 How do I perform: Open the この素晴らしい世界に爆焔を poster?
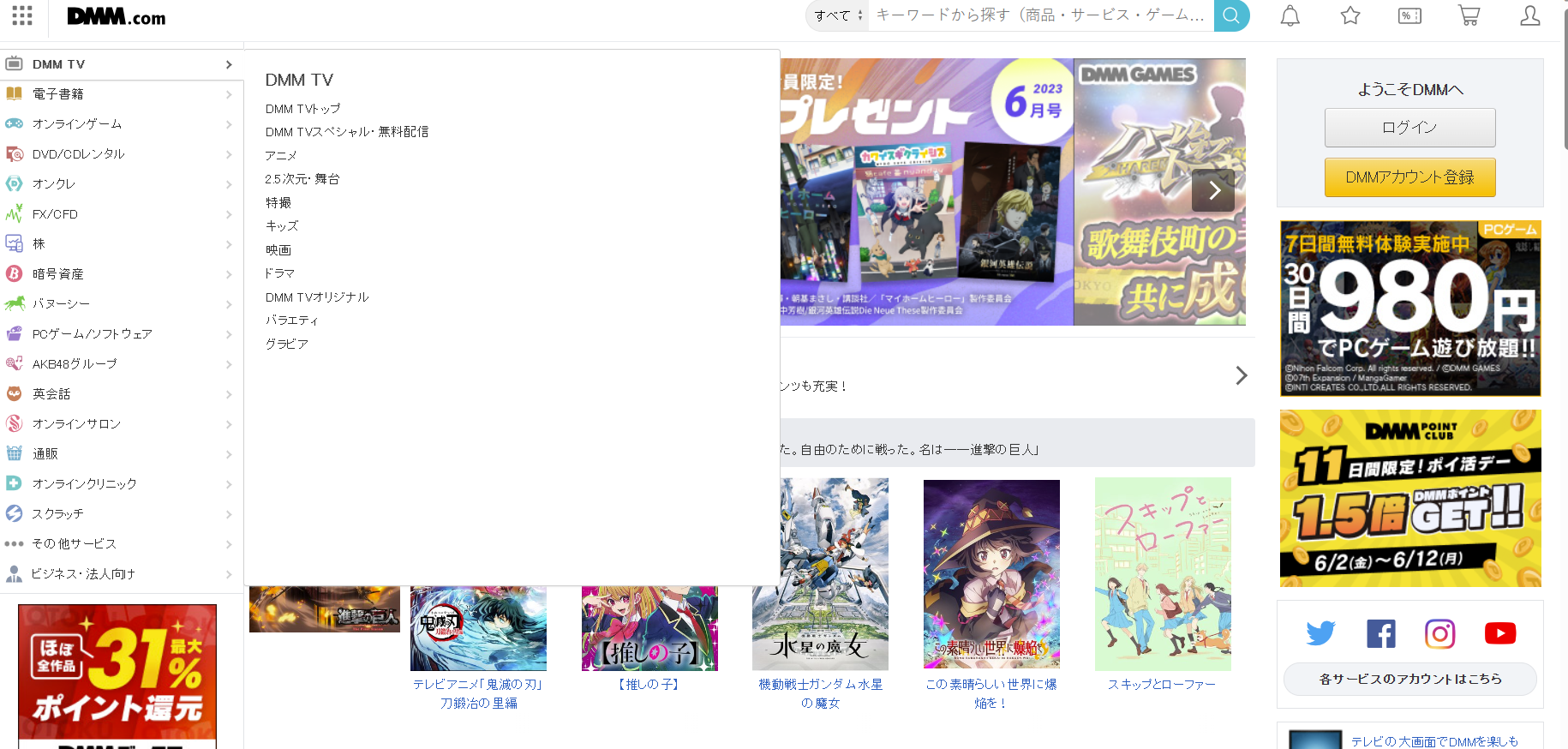click(991, 574)
